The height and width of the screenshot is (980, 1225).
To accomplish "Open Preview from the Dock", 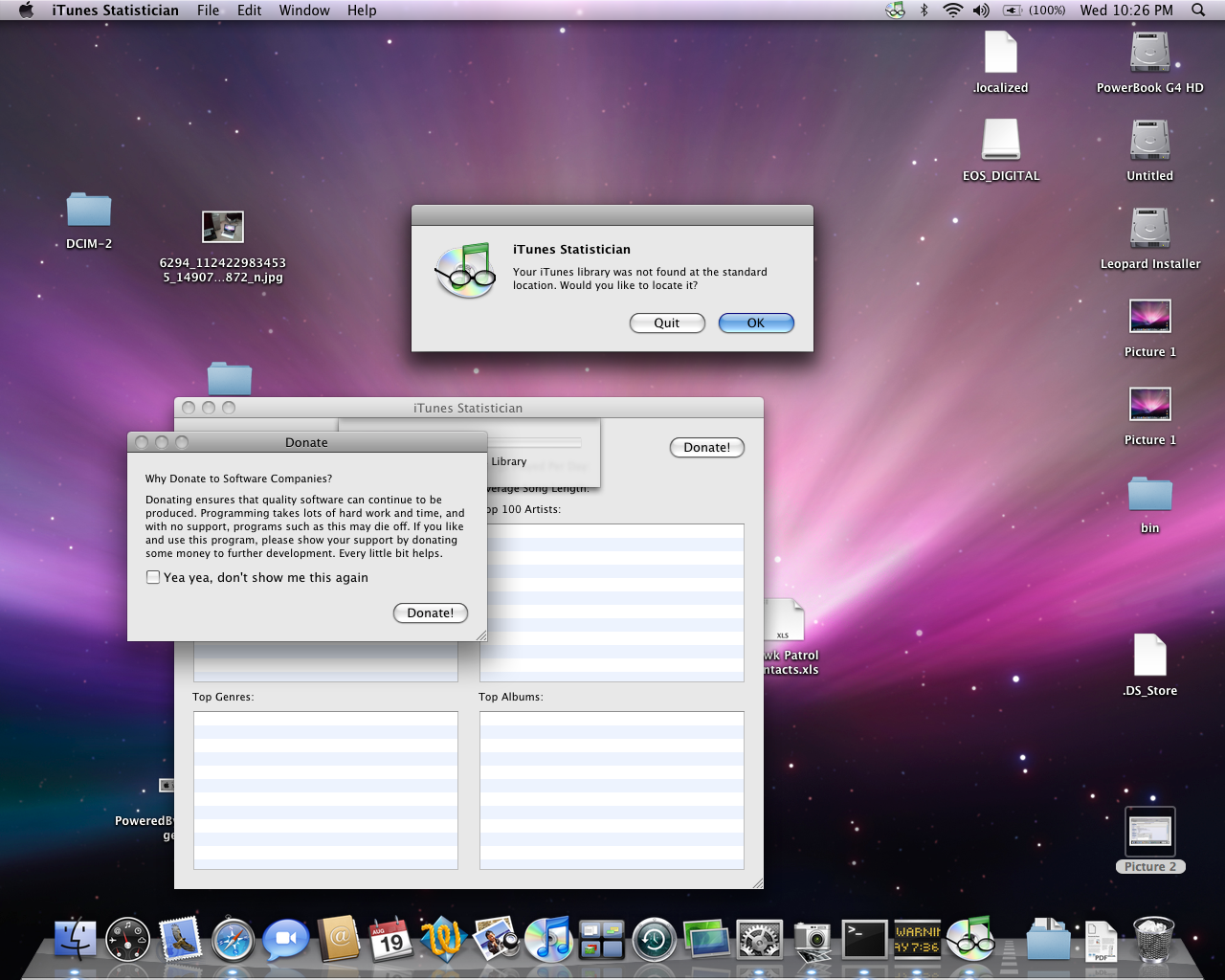I will (497, 940).
